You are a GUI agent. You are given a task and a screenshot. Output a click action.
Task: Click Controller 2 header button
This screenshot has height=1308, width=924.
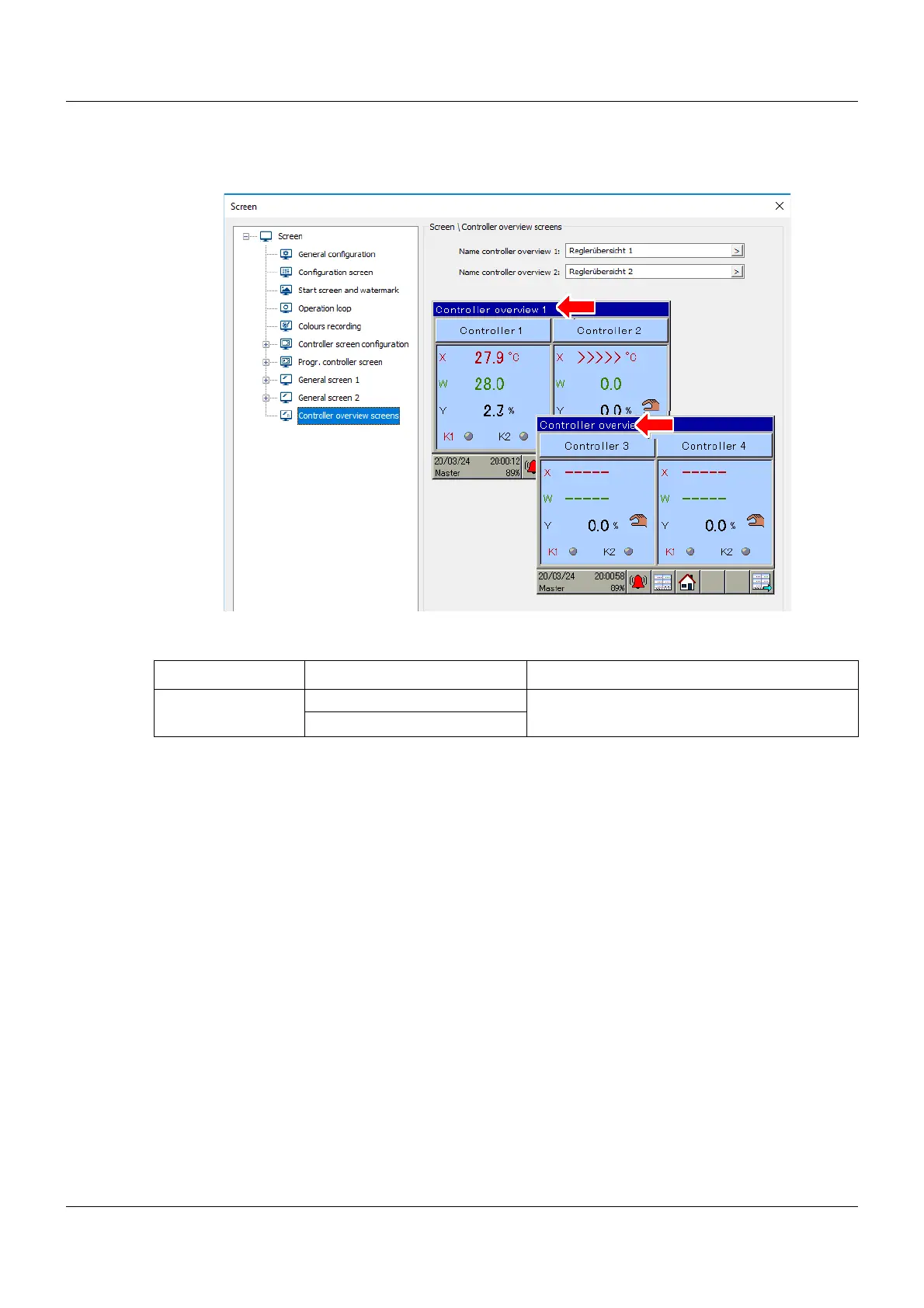tap(610, 330)
